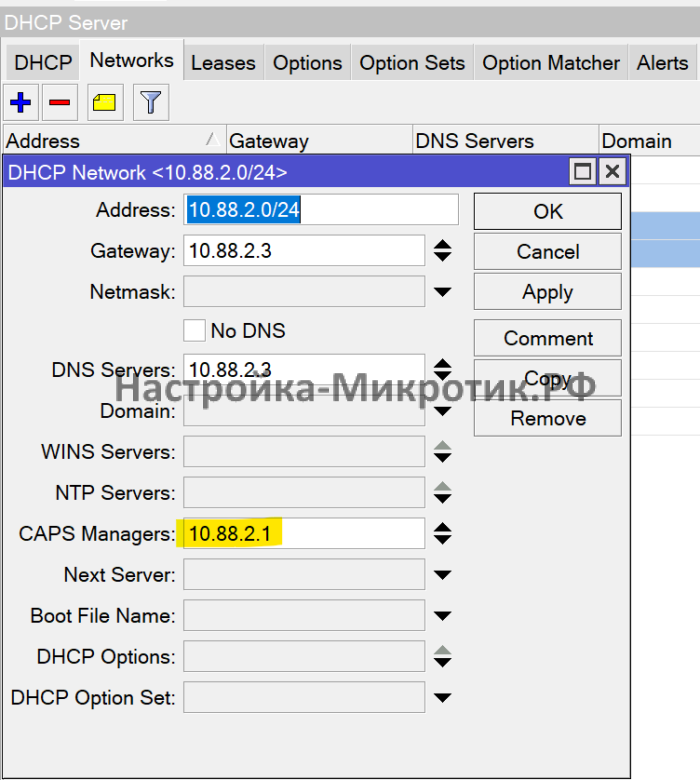
Task: Click the DHCP Option Set field
Action: tap(304, 697)
